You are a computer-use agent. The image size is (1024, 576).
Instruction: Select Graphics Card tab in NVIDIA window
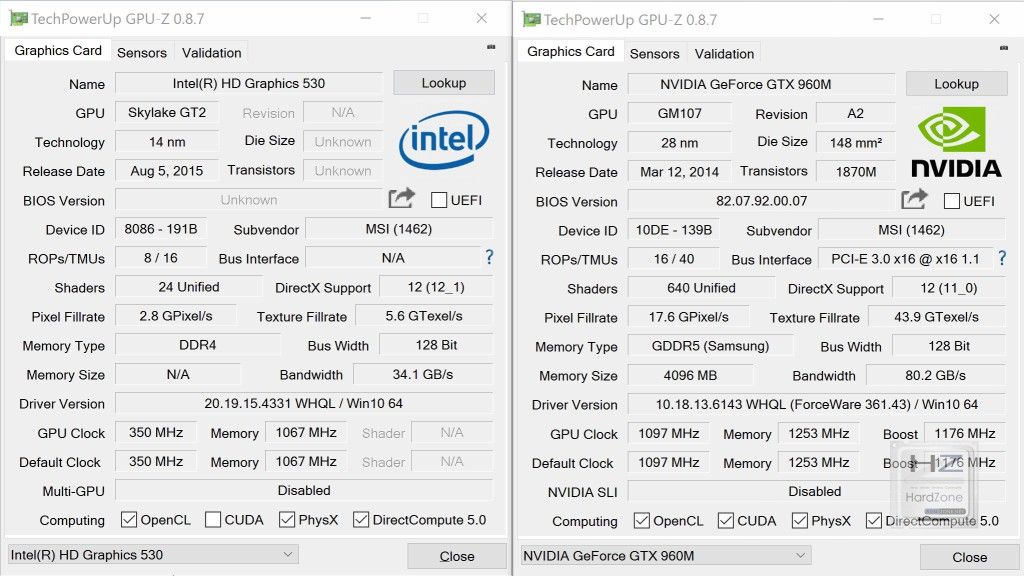[x=571, y=52]
